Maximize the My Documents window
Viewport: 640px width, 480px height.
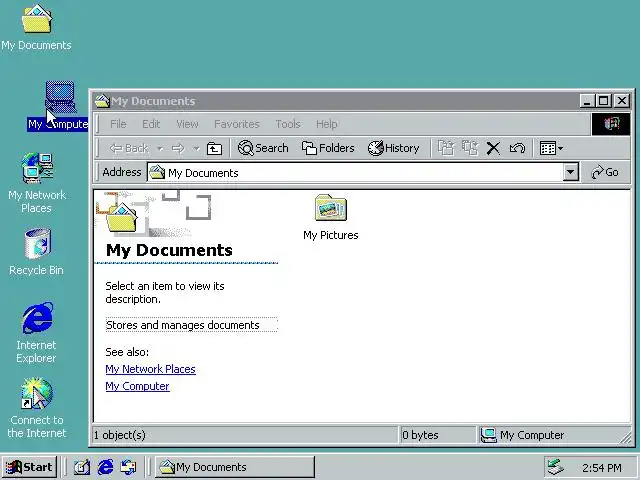click(603, 101)
